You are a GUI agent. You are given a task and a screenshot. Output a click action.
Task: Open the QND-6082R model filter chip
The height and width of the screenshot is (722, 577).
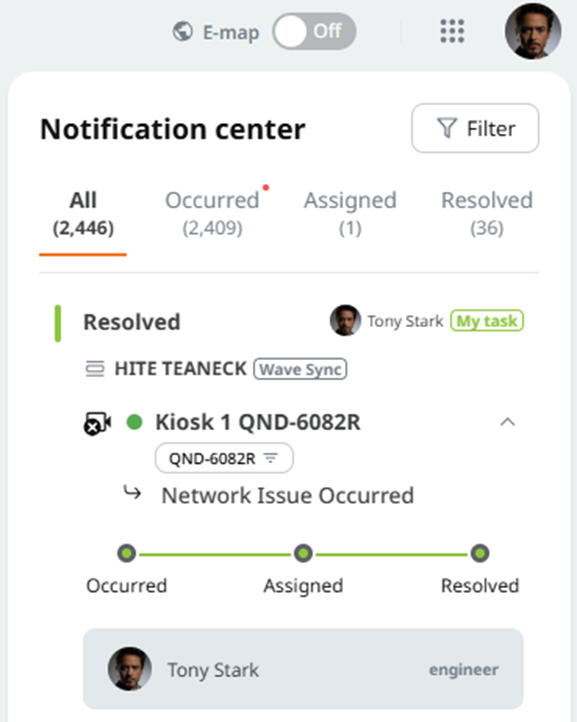tap(224, 458)
